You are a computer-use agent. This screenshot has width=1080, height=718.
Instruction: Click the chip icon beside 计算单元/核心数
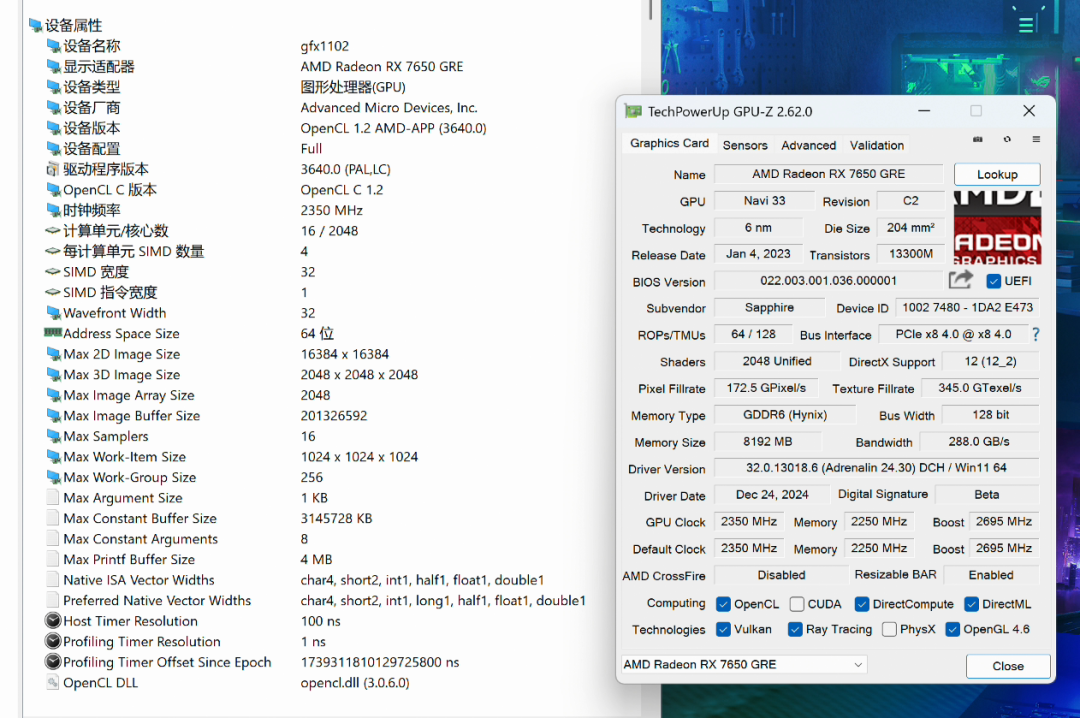tap(53, 231)
